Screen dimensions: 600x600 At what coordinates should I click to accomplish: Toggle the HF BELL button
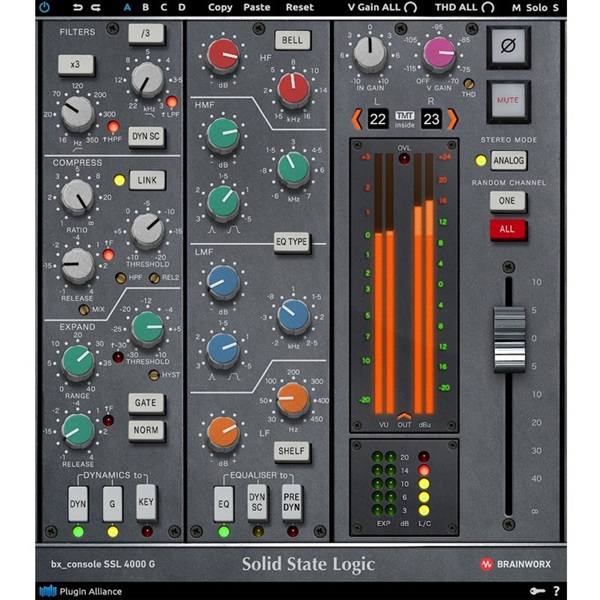pos(292,40)
